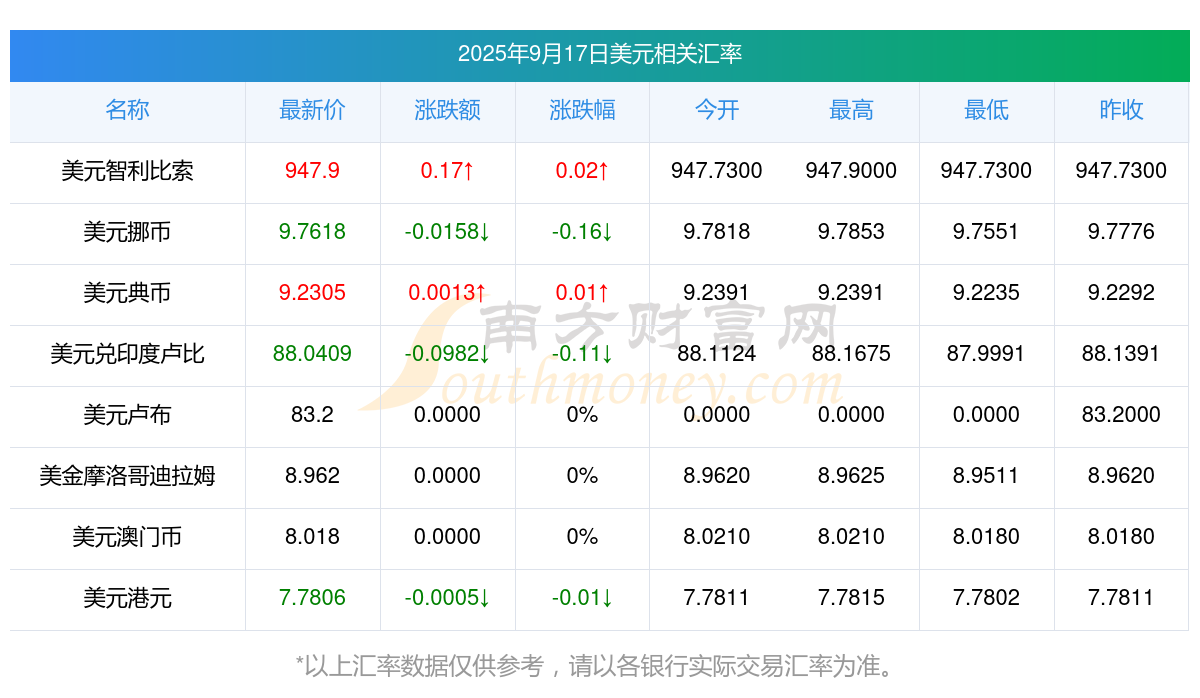Screen dimensions: 1200x698
Task: Select the 最高 value 947.9000
Action: tap(851, 171)
